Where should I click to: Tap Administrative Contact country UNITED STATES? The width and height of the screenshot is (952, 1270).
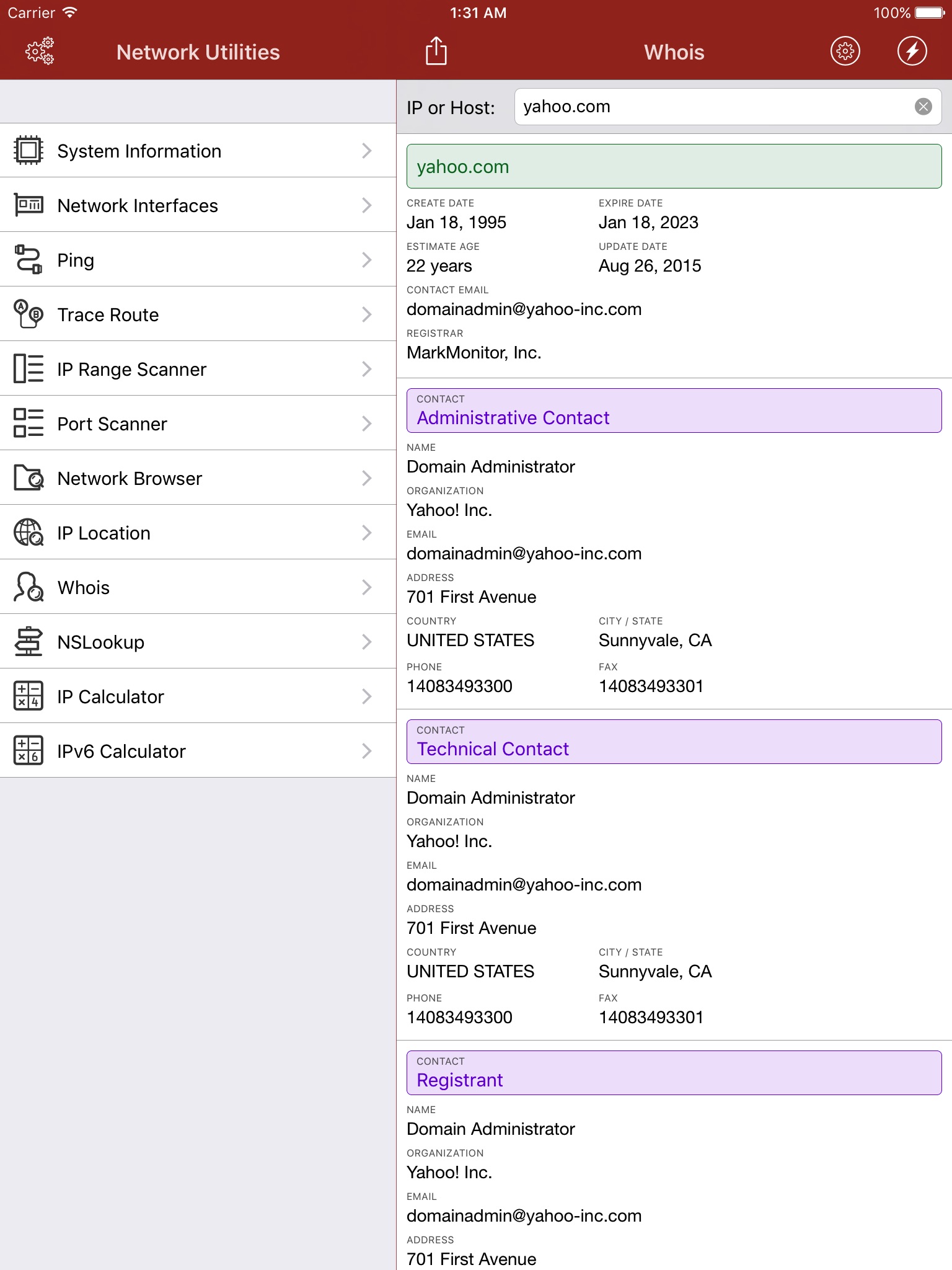pos(470,641)
